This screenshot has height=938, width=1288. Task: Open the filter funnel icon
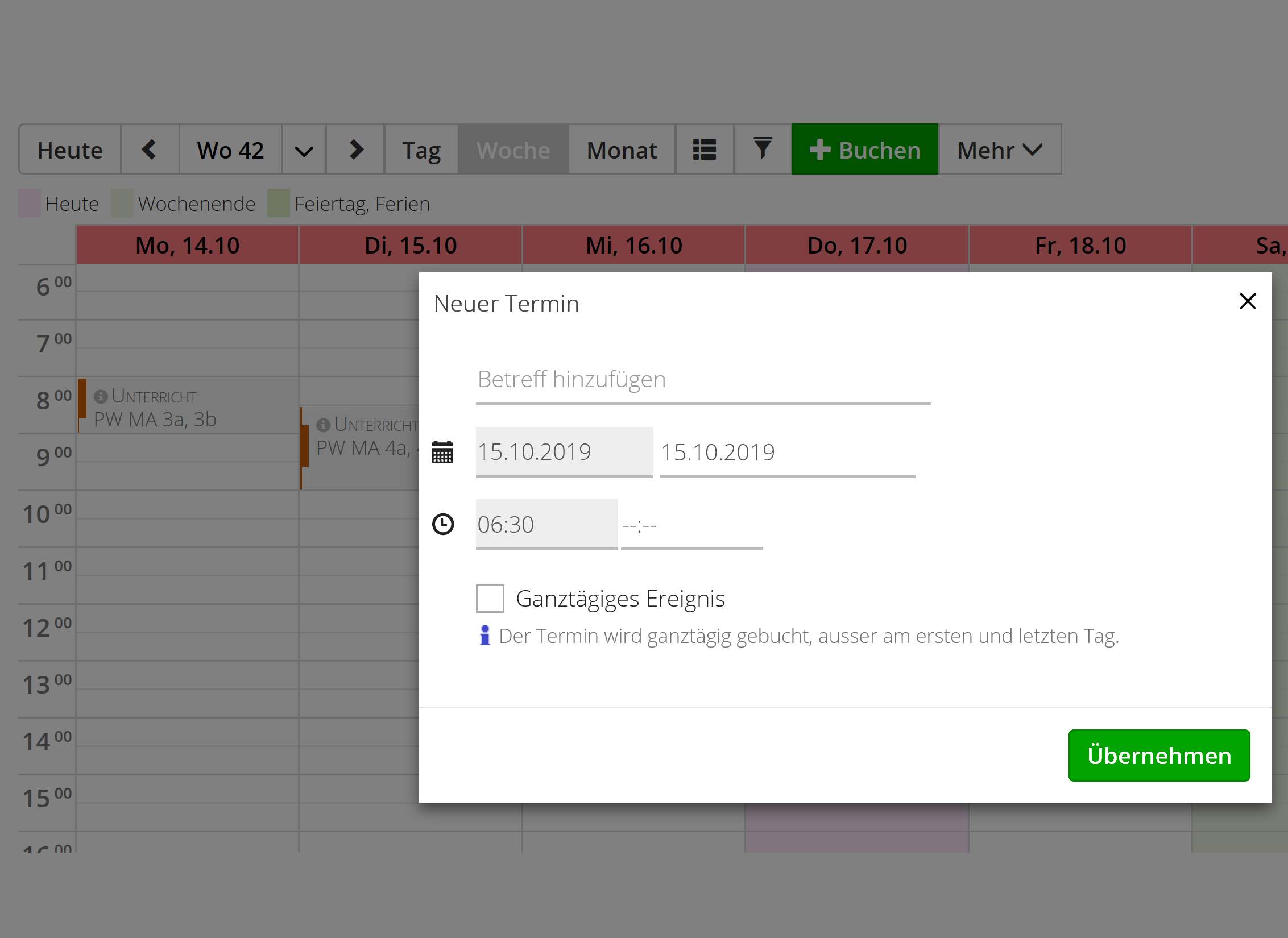coord(763,150)
